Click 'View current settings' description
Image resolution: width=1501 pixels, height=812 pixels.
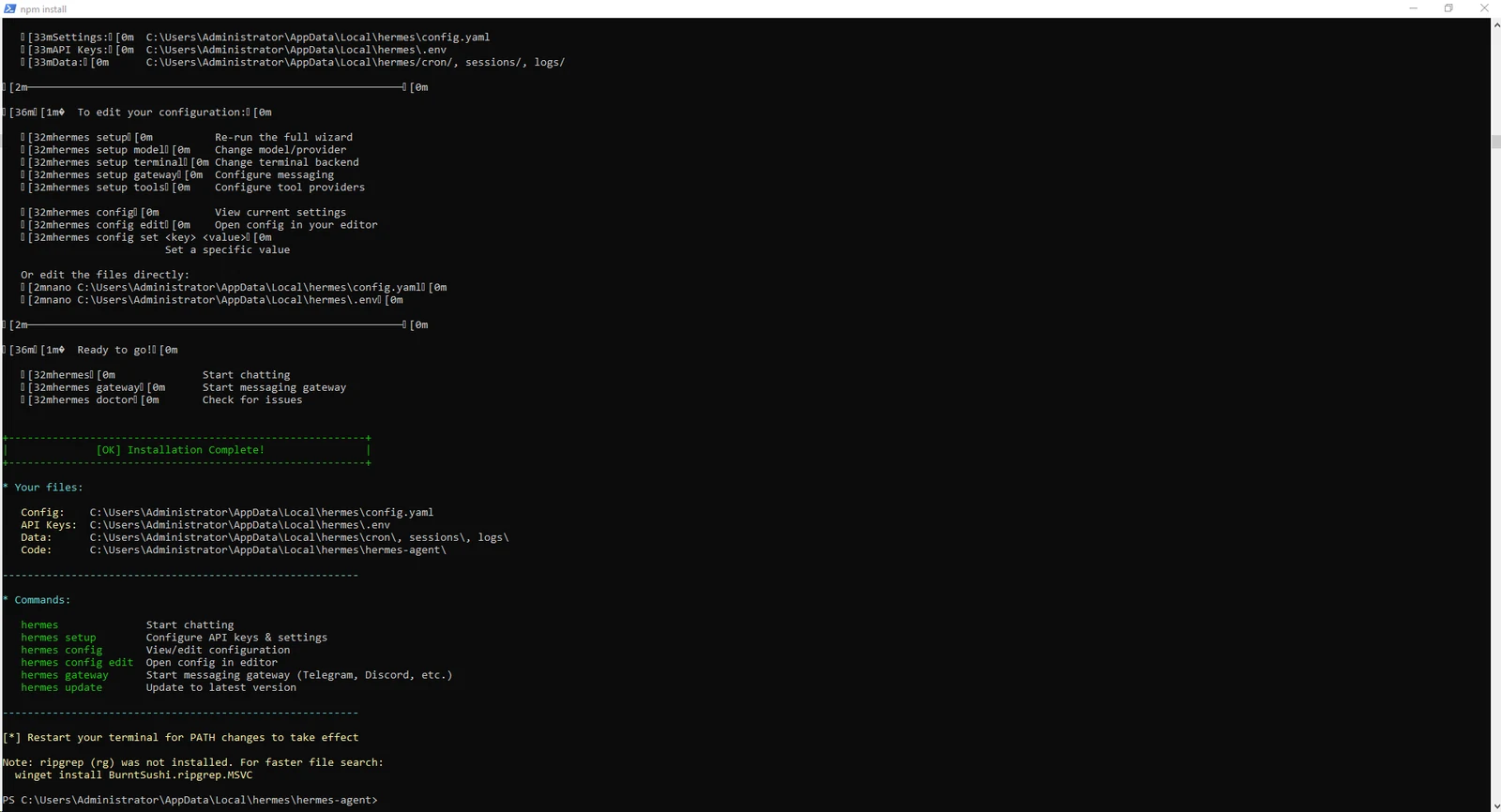tap(280, 212)
